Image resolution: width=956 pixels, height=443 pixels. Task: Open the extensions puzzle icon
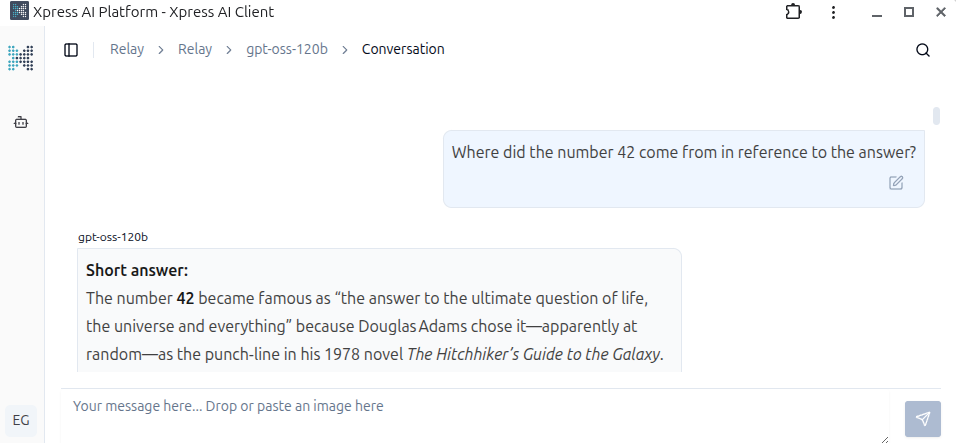(x=794, y=12)
